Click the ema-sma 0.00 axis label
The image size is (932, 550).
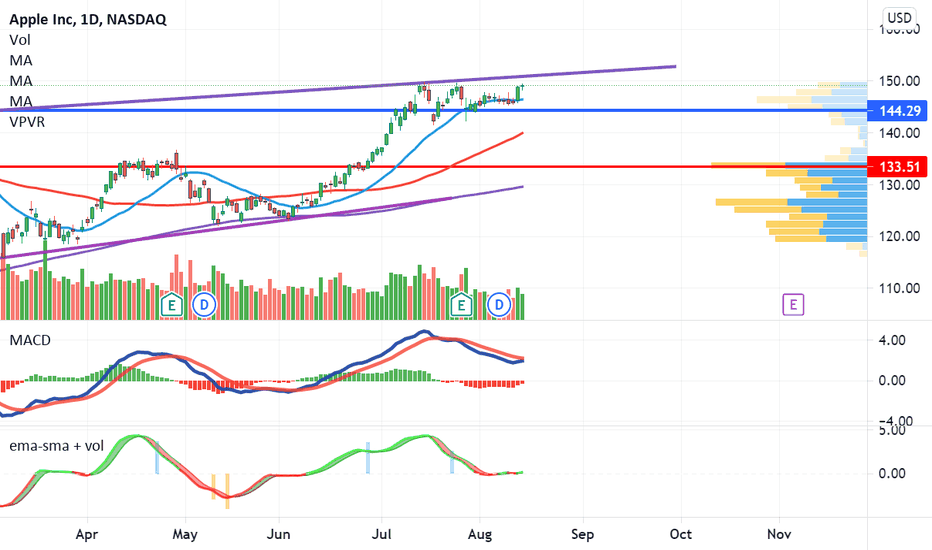(892, 473)
